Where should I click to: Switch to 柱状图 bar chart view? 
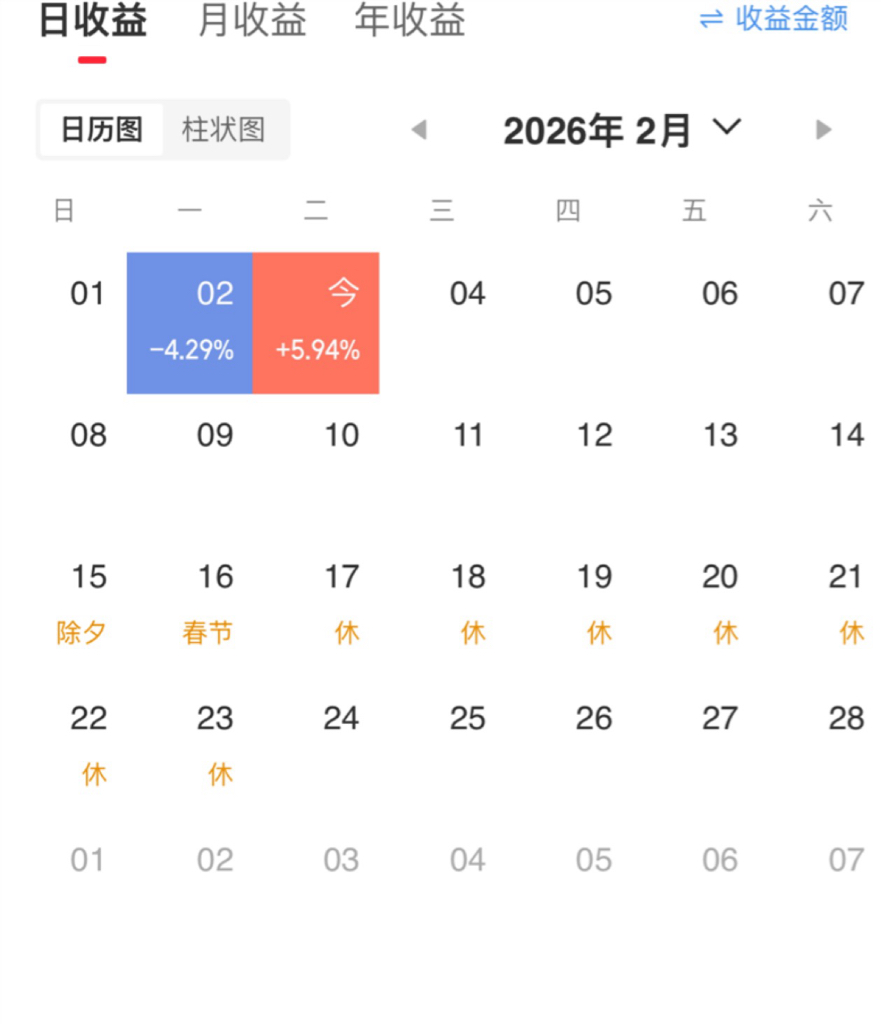(x=223, y=130)
